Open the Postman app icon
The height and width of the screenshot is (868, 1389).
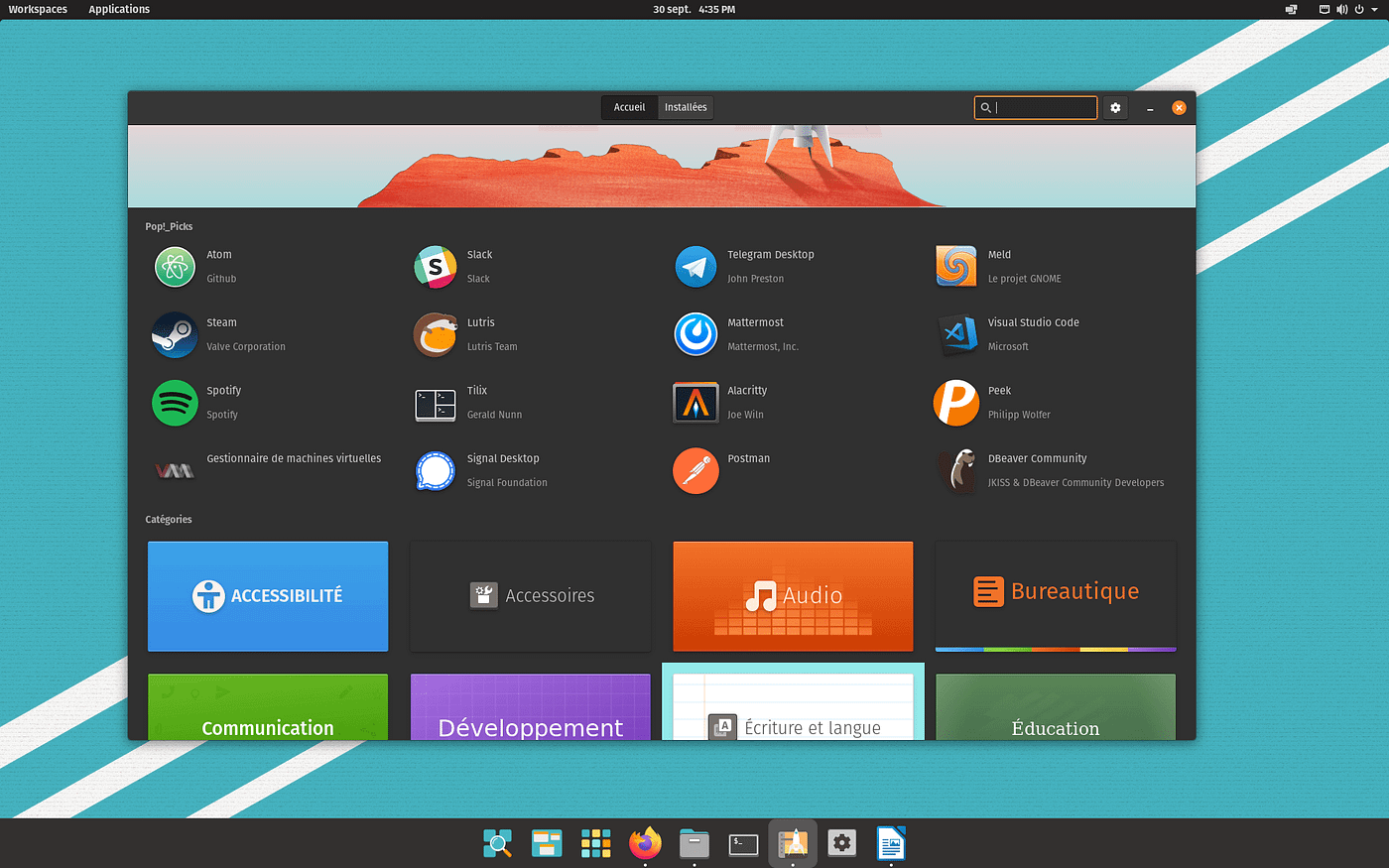coord(695,471)
